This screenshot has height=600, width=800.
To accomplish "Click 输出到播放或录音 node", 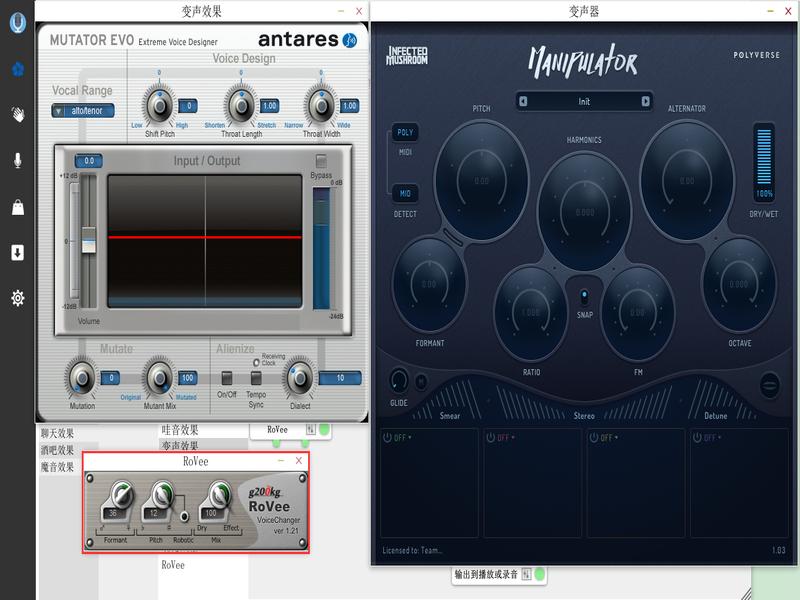I will [x=486, y=574].
